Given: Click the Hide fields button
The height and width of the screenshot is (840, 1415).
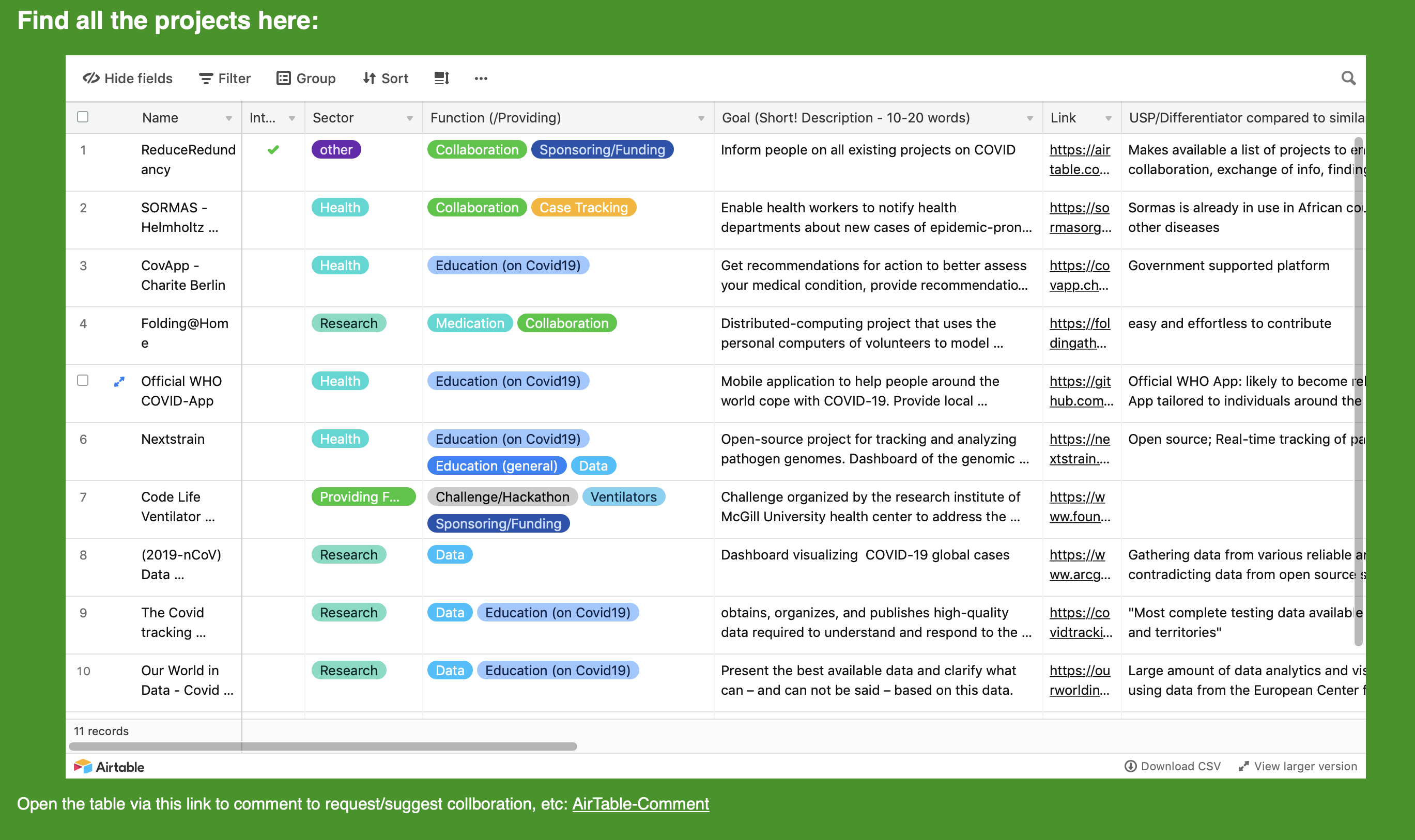Looking at the screenshot, I should (x=128, y=78).
